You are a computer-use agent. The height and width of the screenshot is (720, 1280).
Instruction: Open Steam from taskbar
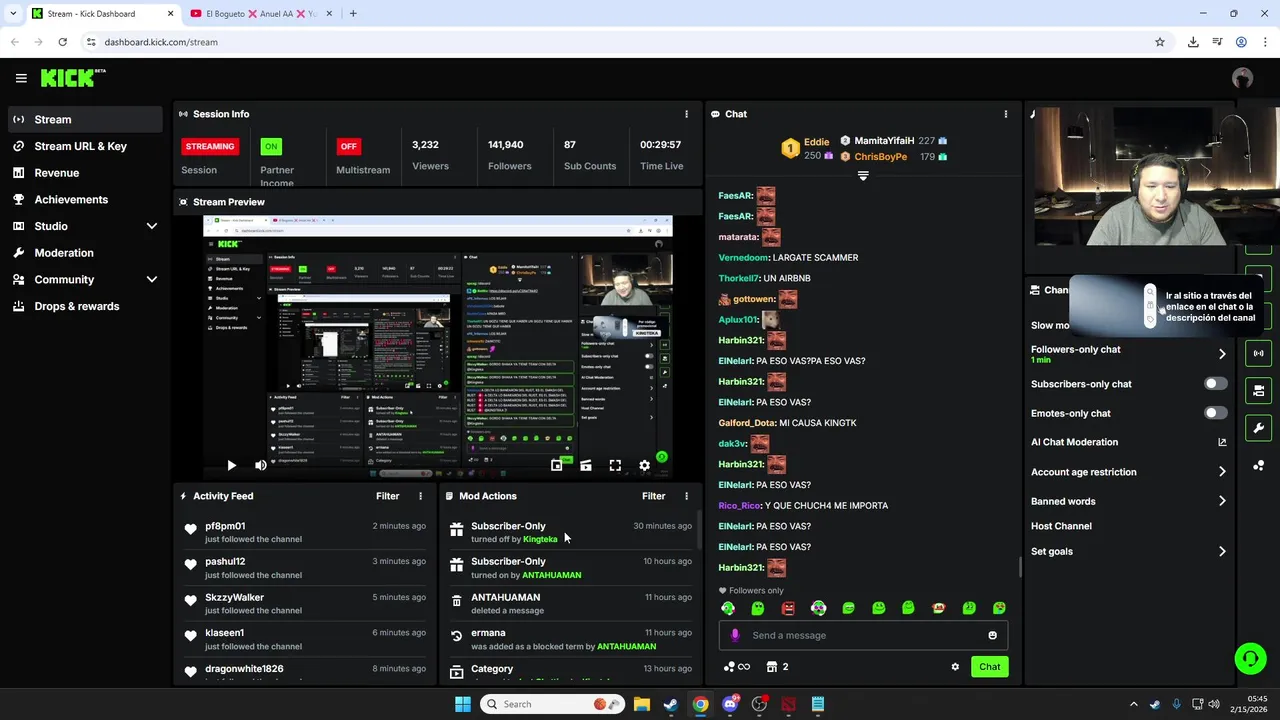click(670, 704)
